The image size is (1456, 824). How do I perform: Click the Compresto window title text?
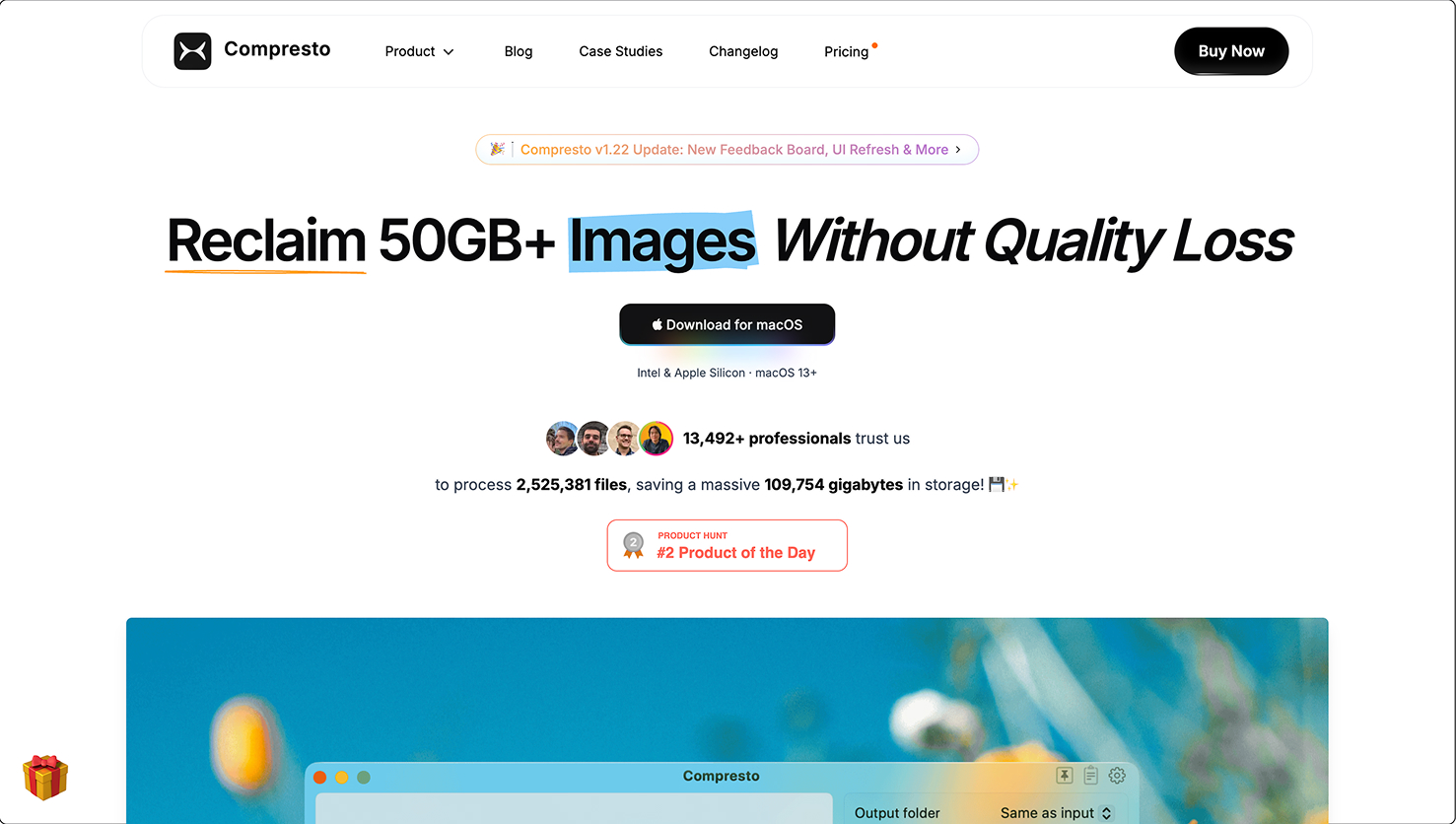click(x=722, y=777)
